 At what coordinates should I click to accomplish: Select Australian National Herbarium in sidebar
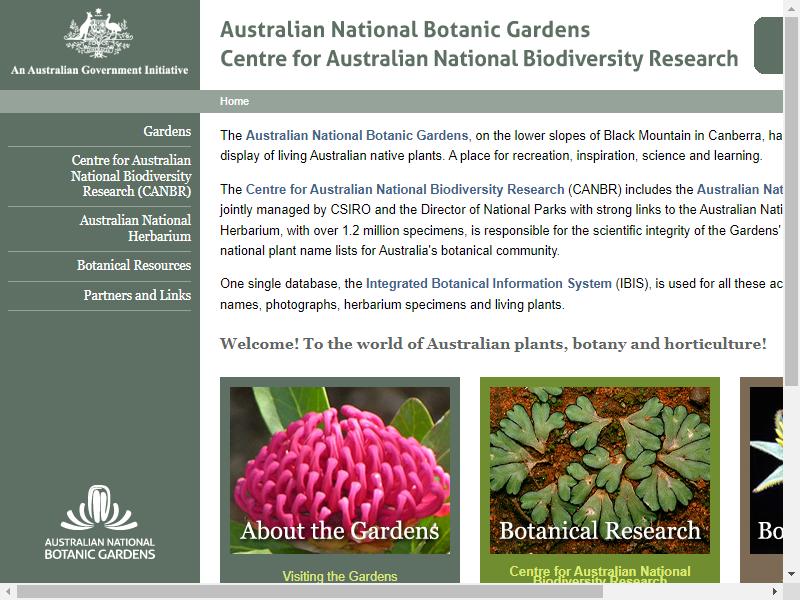coord(135,228)
